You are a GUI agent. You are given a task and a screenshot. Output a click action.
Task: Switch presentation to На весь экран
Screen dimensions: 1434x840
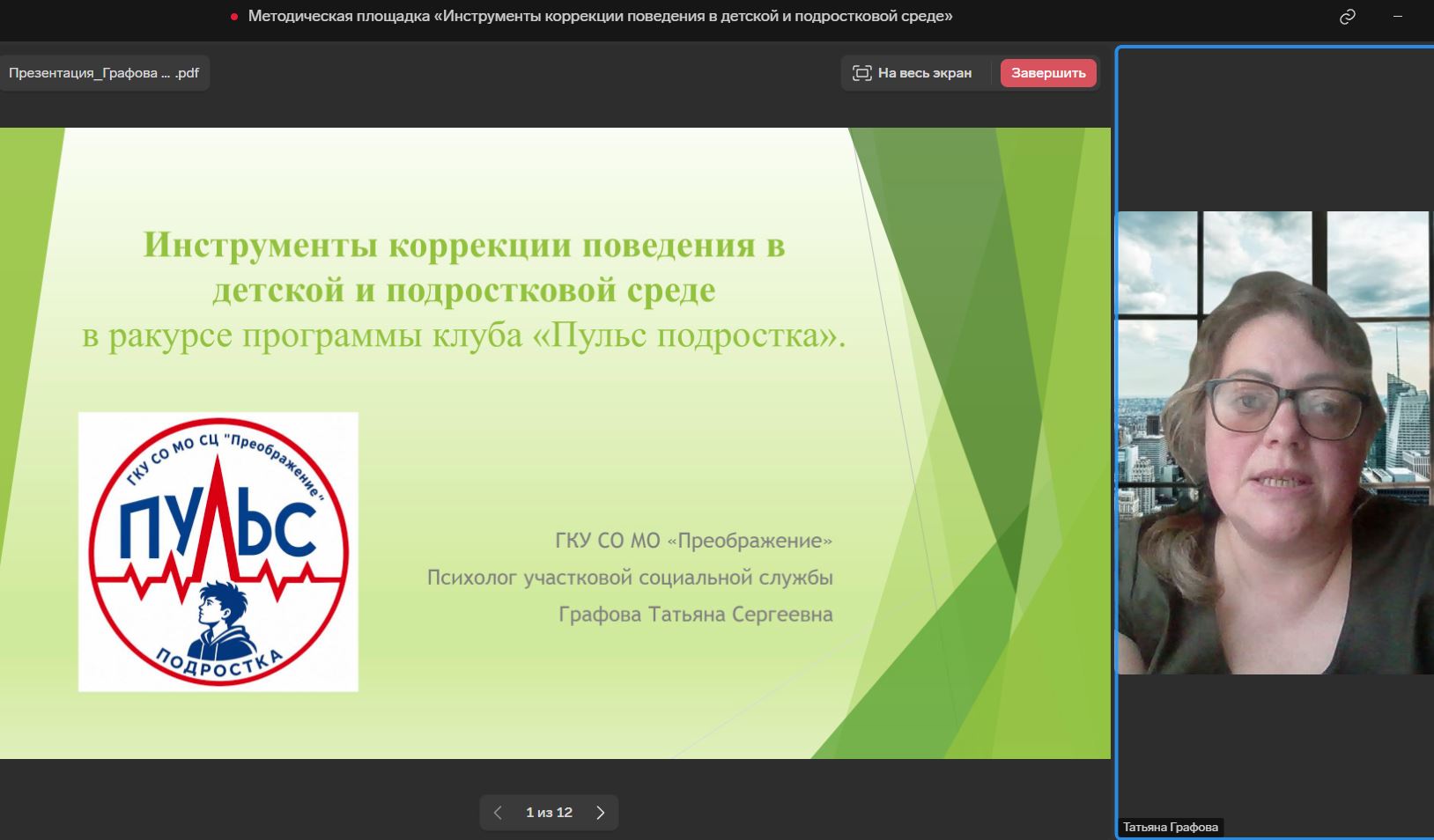(x=913, y=73)
